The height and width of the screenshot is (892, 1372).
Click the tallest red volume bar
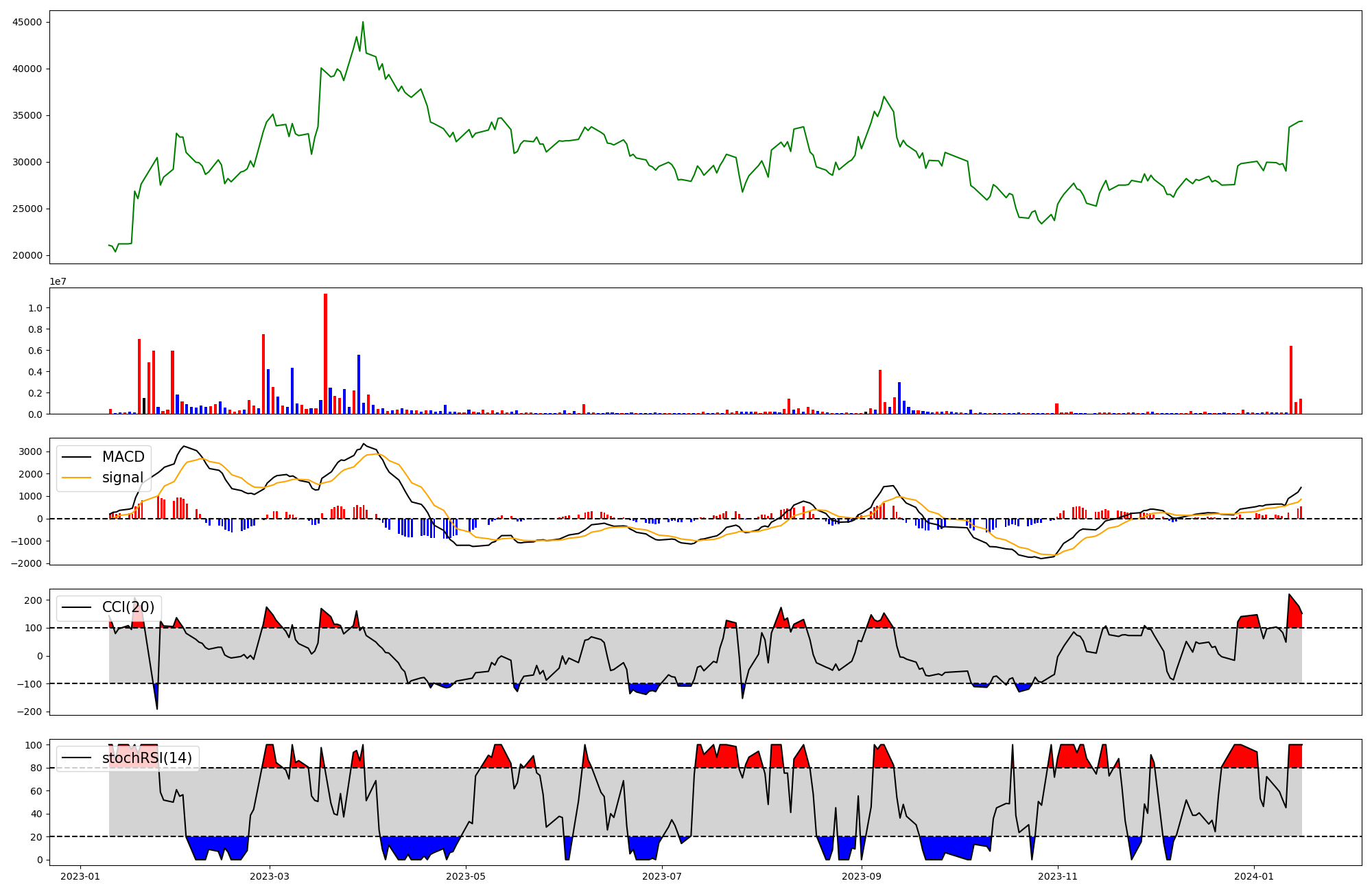(325, 353)
